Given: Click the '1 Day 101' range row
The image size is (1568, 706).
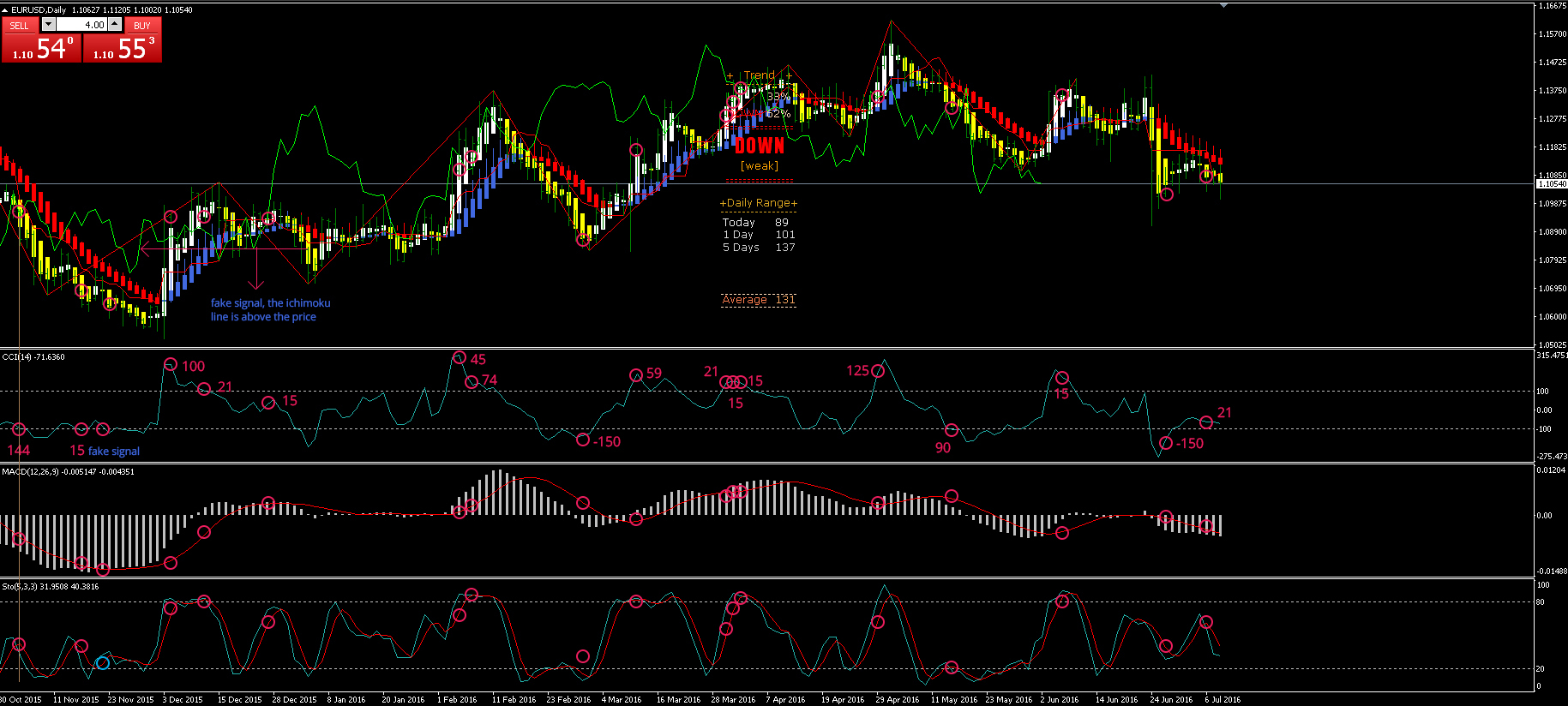Looking at the screenshot, I should click(759, 235).
